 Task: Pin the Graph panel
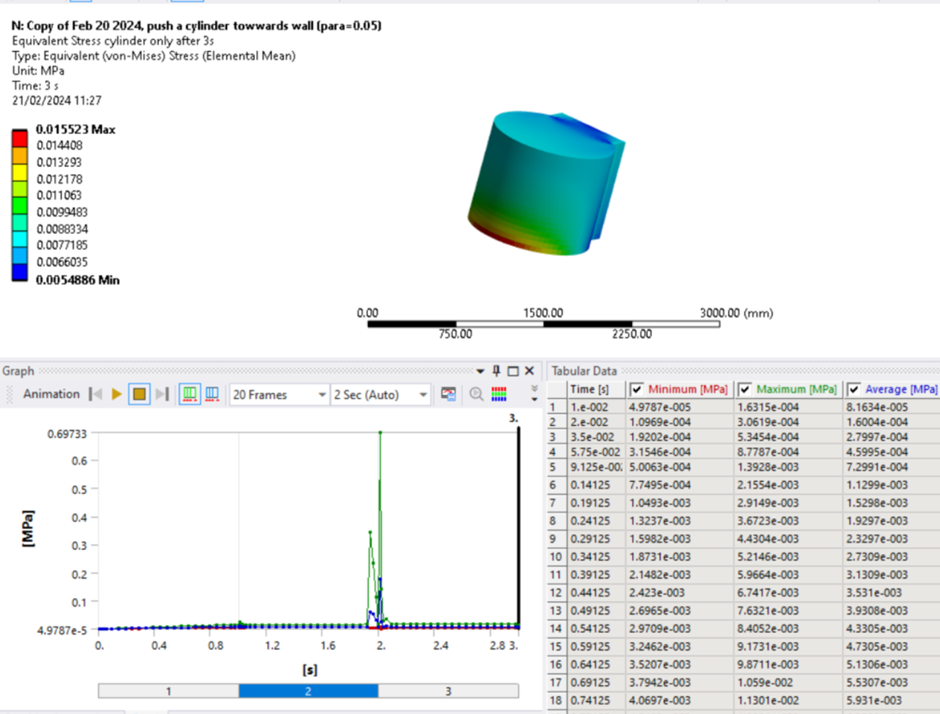[496, 370]
